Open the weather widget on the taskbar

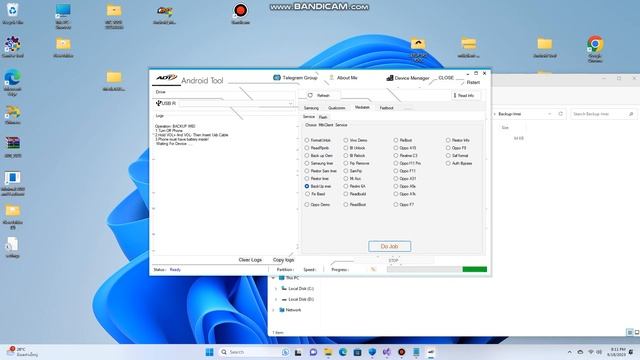coord(22,352)
